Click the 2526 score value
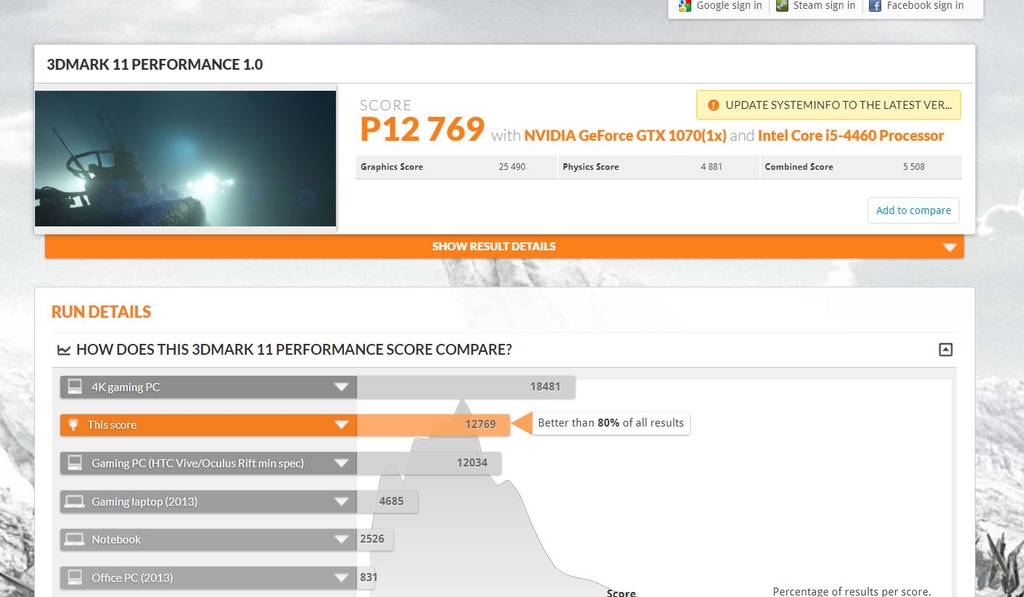Viewport: 1024px width, 597px height. [x=372, y=539]
